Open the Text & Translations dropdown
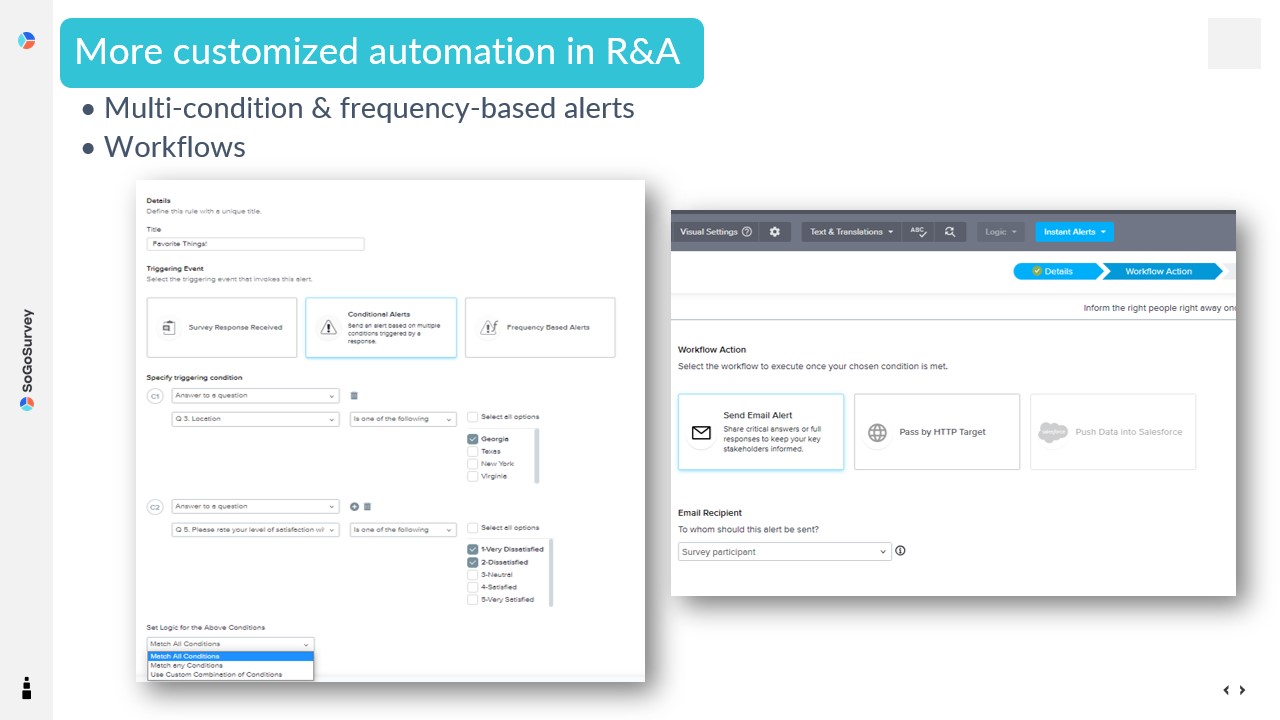 pyautogui.click(x=851, y=232)
